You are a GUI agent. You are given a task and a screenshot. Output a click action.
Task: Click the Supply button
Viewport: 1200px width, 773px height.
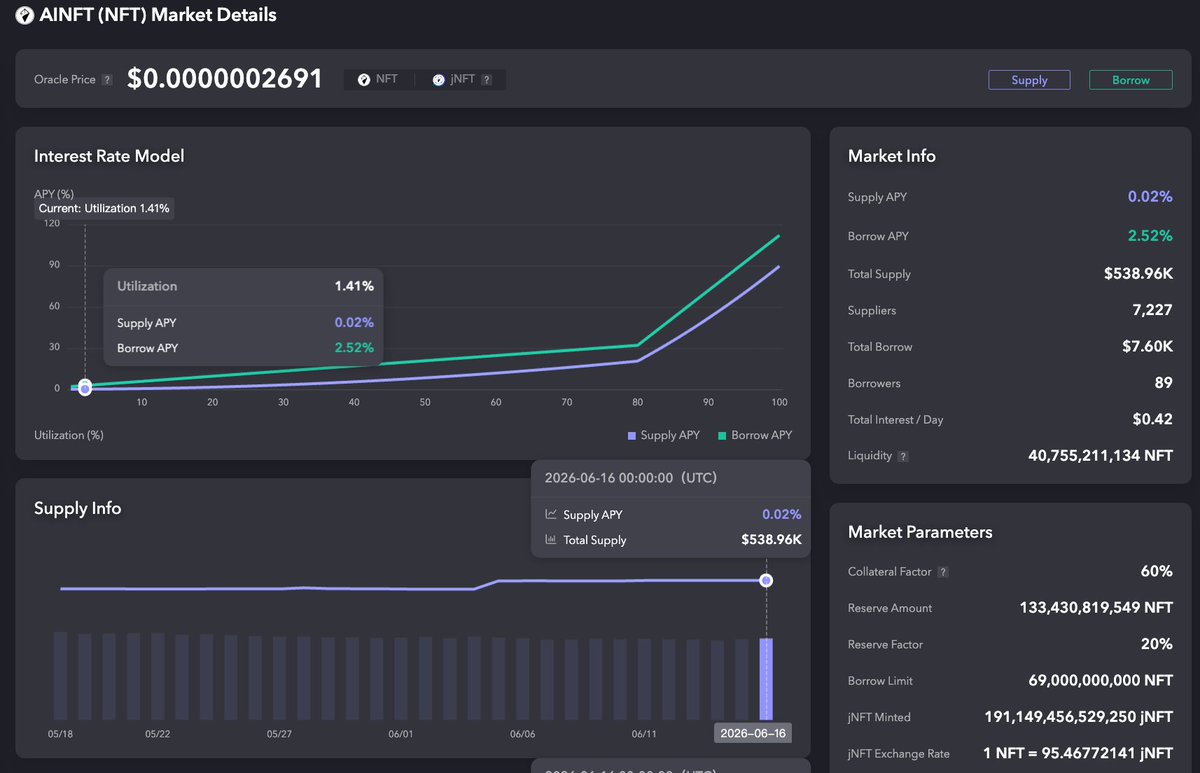click(1029, 80)
